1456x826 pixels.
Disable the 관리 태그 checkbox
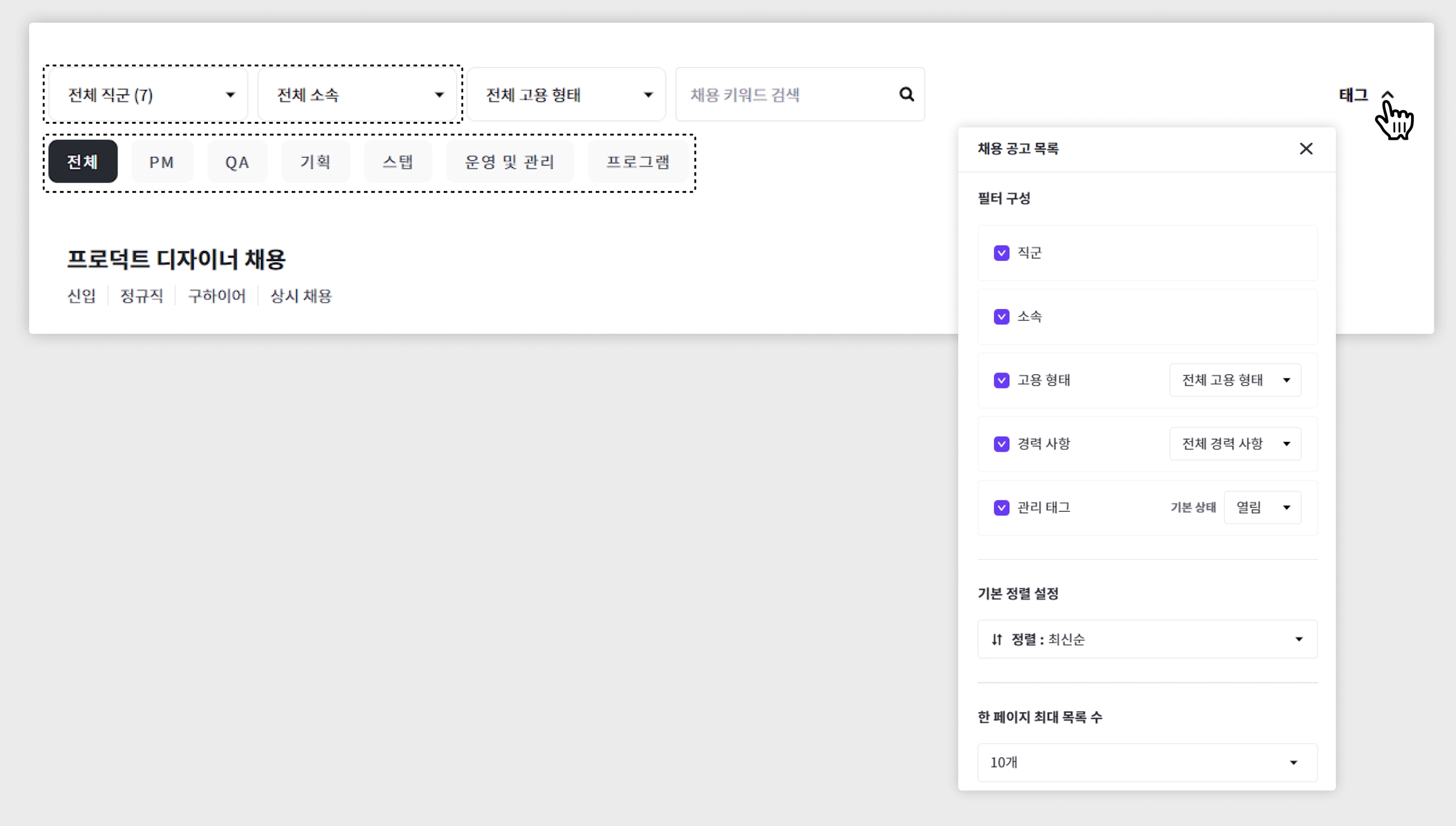click(x=1001, y=507)
